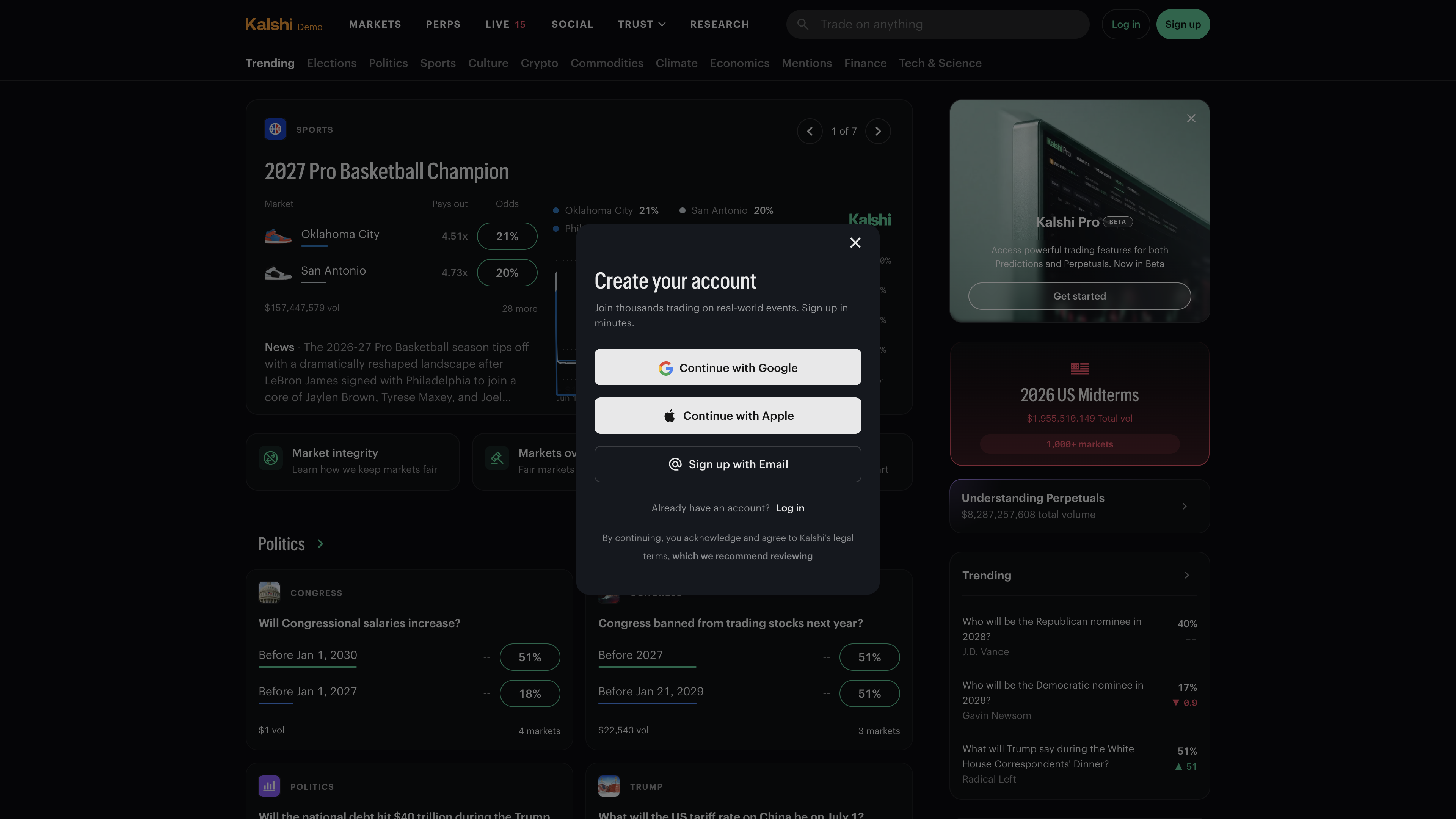Screen dimensions: 1456x819
Task: Select the Politics category tab
Action: pyautogui.click(x=388, y=63)
